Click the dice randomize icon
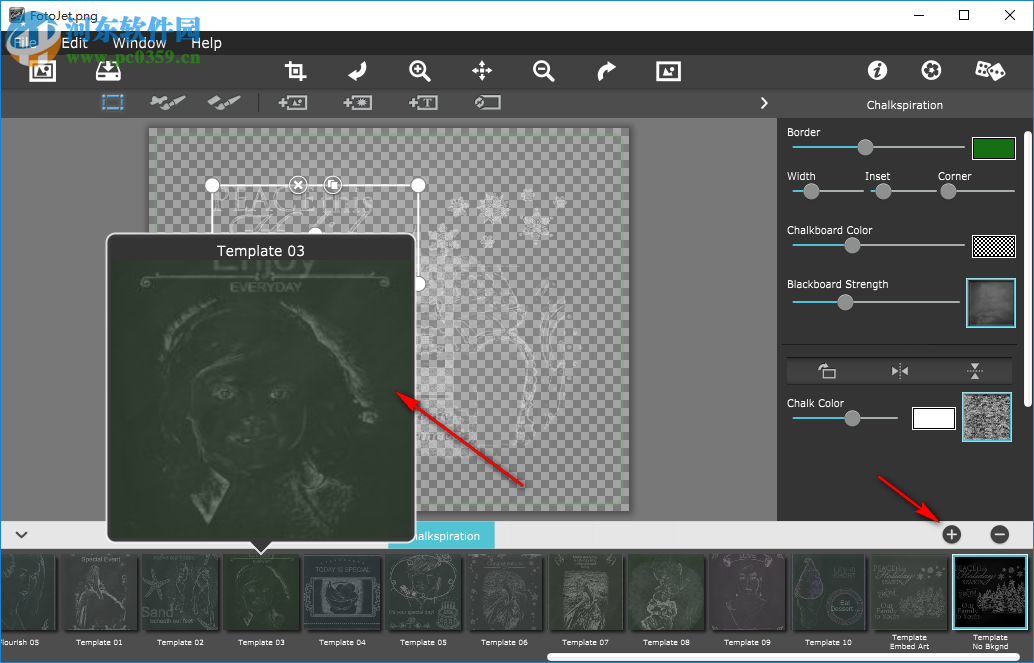The height and width of the screenshot is (663, 1034). tap(989, 70)
